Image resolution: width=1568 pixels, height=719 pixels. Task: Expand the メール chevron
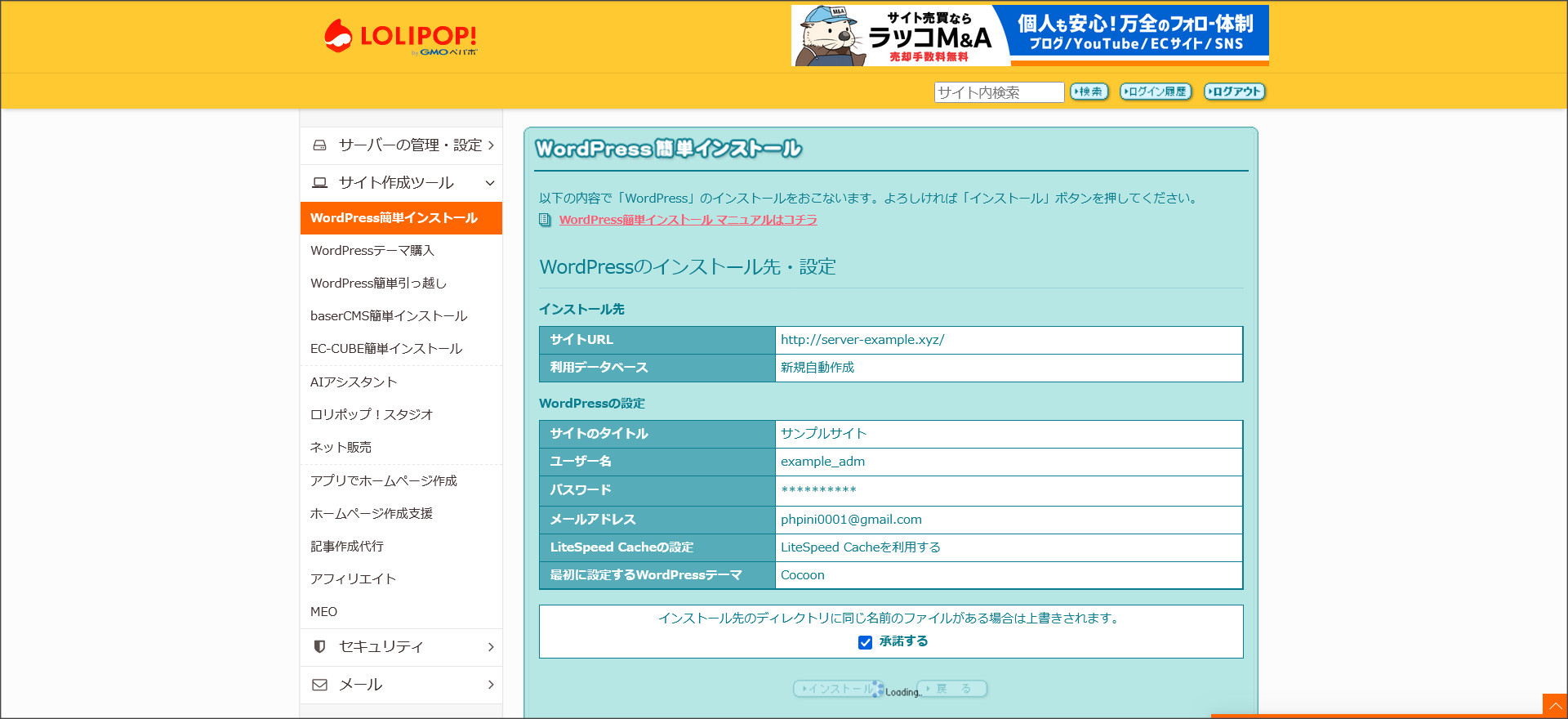491,685
